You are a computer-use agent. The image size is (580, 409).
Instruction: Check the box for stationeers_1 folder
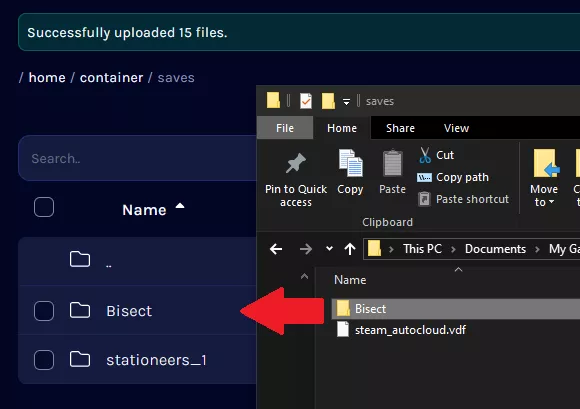(x=44, y=360)
